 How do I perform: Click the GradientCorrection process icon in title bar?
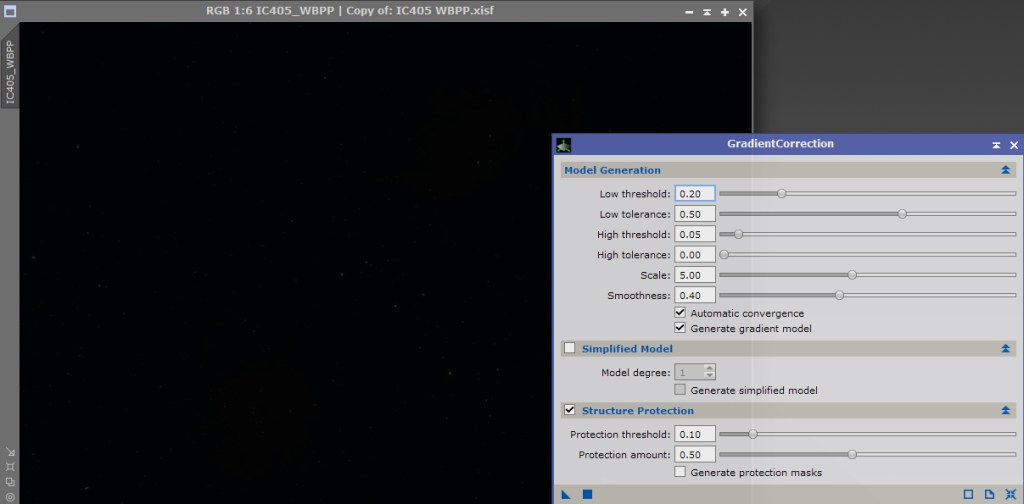coord(564,145)
